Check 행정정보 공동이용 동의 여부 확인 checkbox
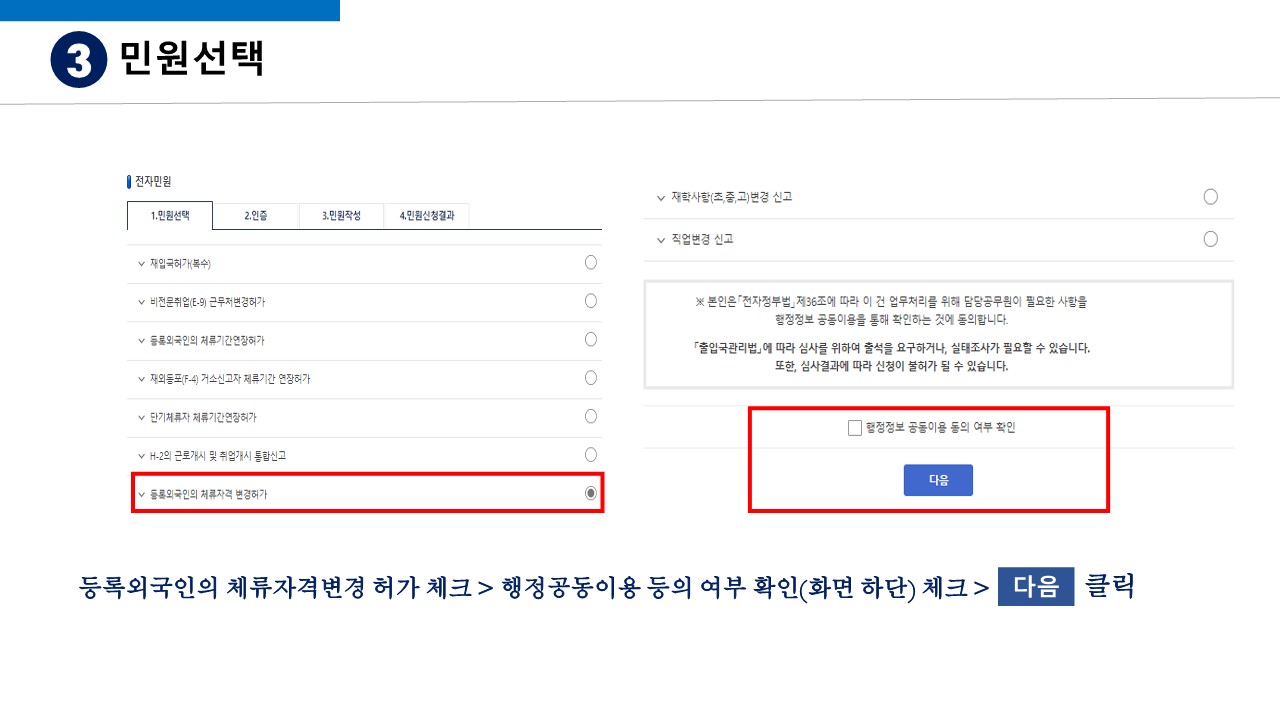 coord(854,428)
